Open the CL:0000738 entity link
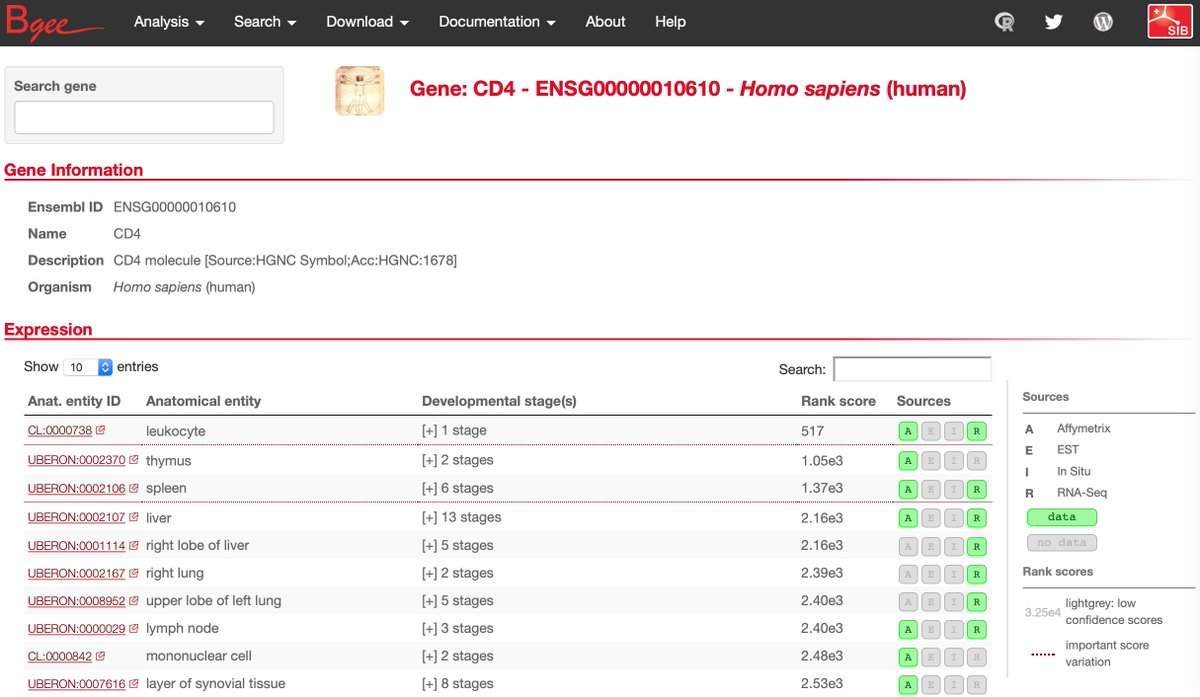This screenshot has width=1200, height=697. (x=60, y=430)
